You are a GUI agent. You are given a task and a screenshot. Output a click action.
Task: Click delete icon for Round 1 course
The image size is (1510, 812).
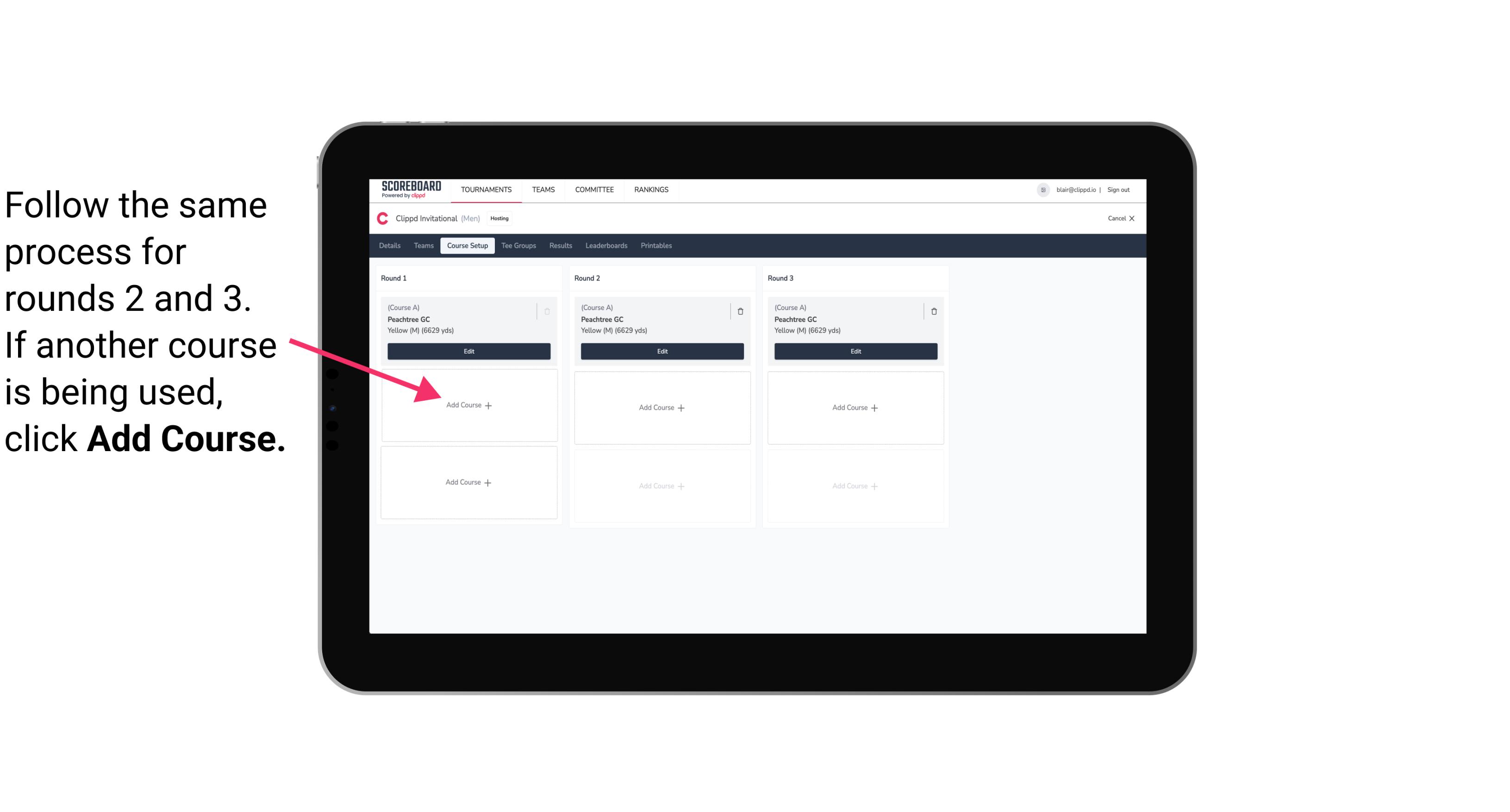(549, 311)
